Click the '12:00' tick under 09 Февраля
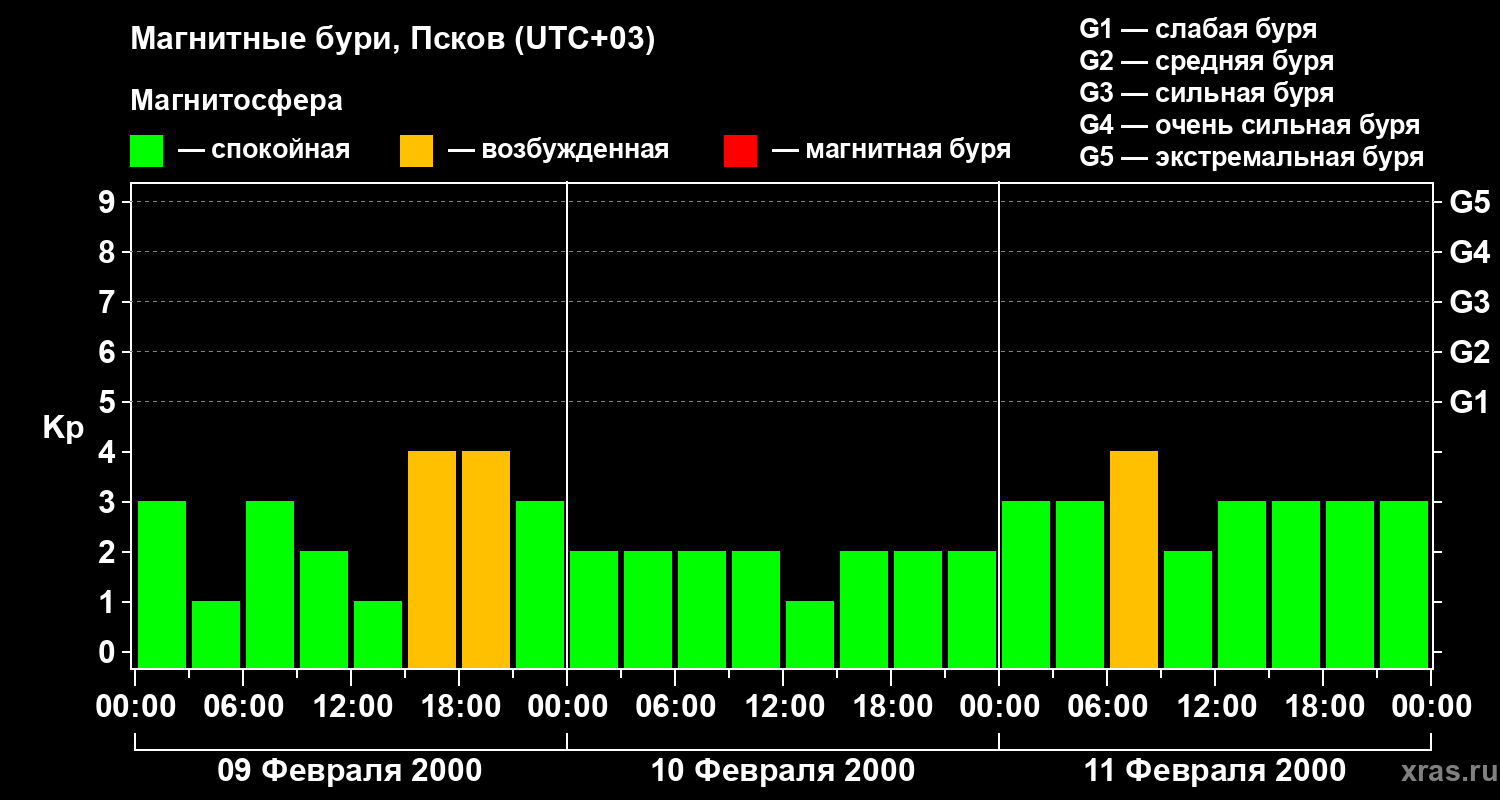This screenshot has height=800, width=1500. click(351, 707)
